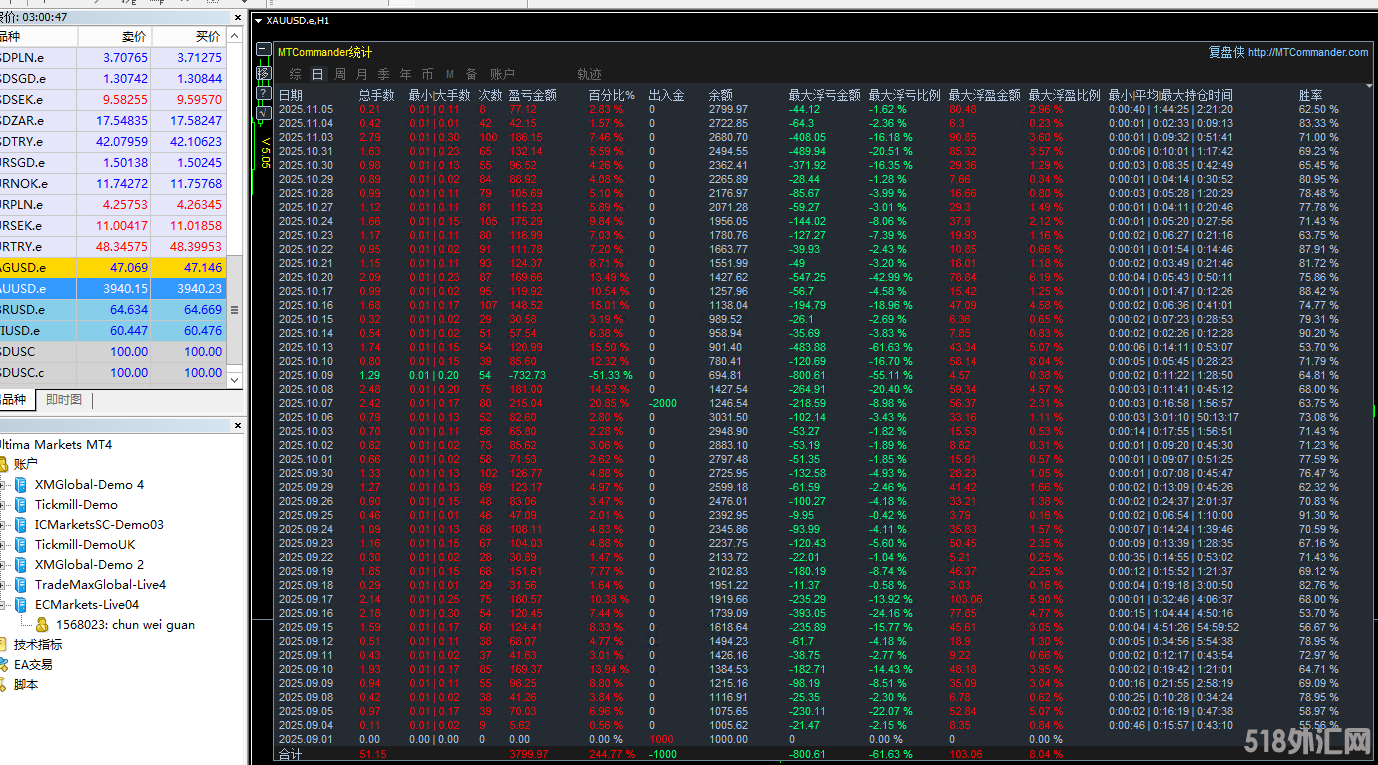Click the question mark help icon
The image size is (1378, 765).
point(264,93)
